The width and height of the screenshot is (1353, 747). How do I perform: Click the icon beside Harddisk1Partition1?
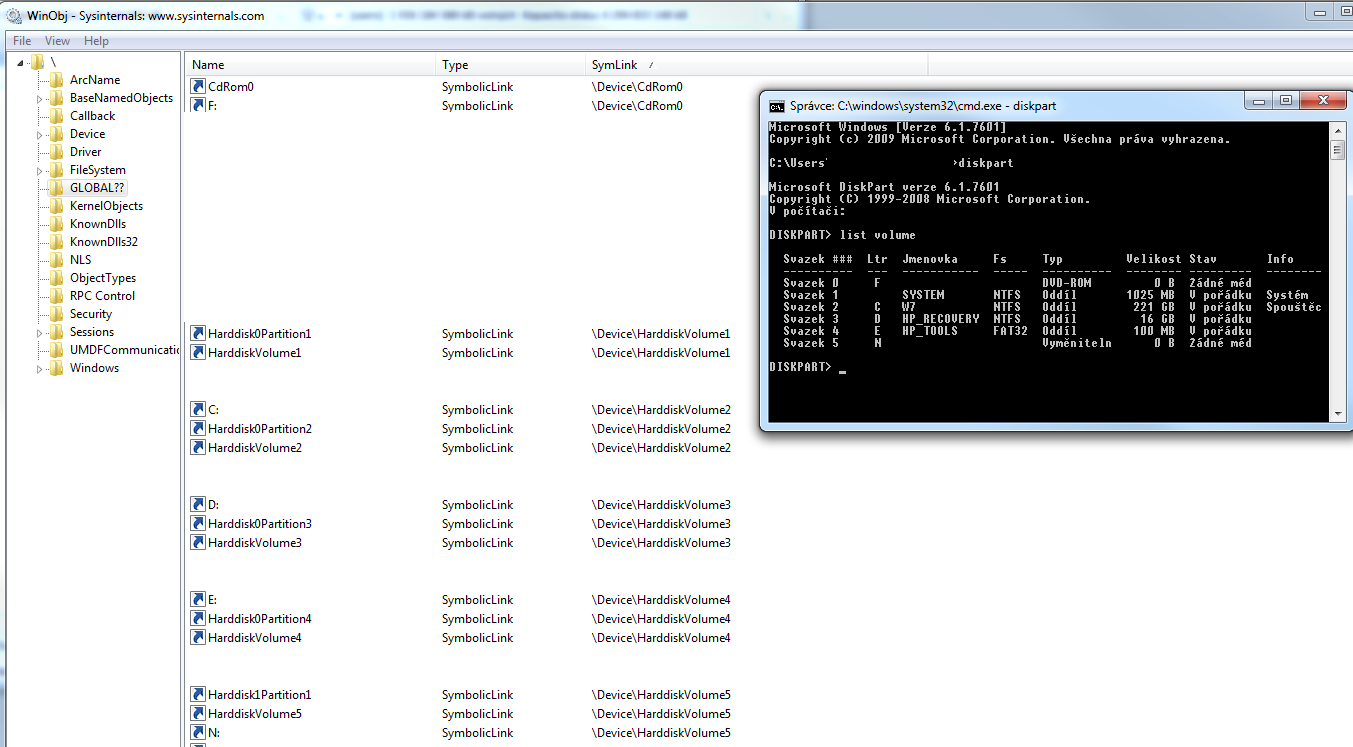198,695
